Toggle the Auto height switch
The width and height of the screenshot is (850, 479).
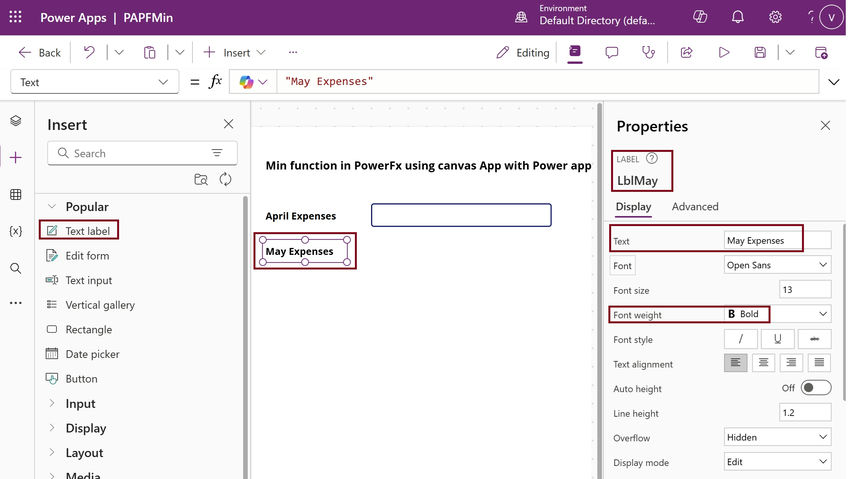[815, 388]
